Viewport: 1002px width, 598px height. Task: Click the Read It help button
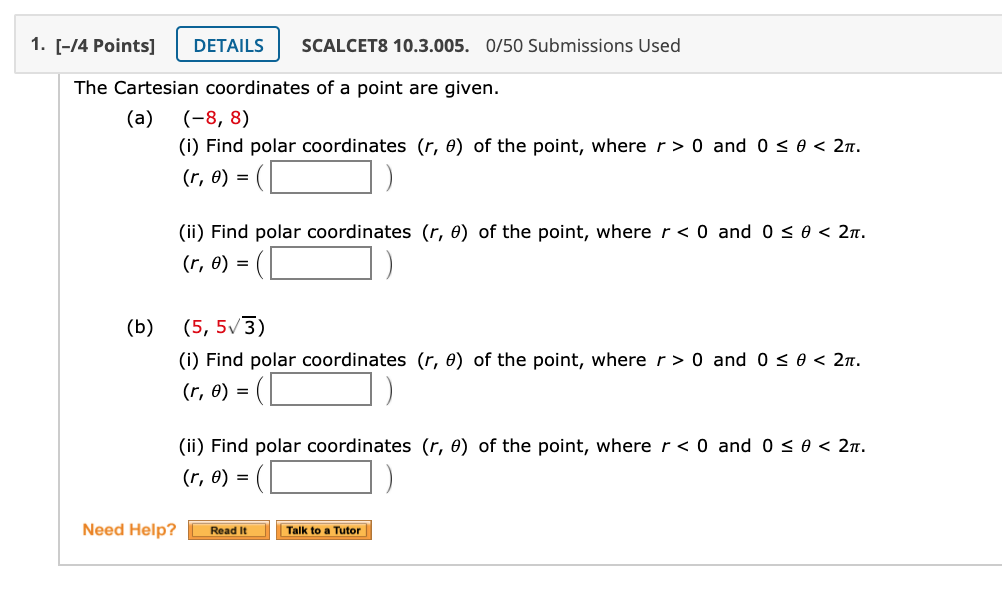point(228,530)
